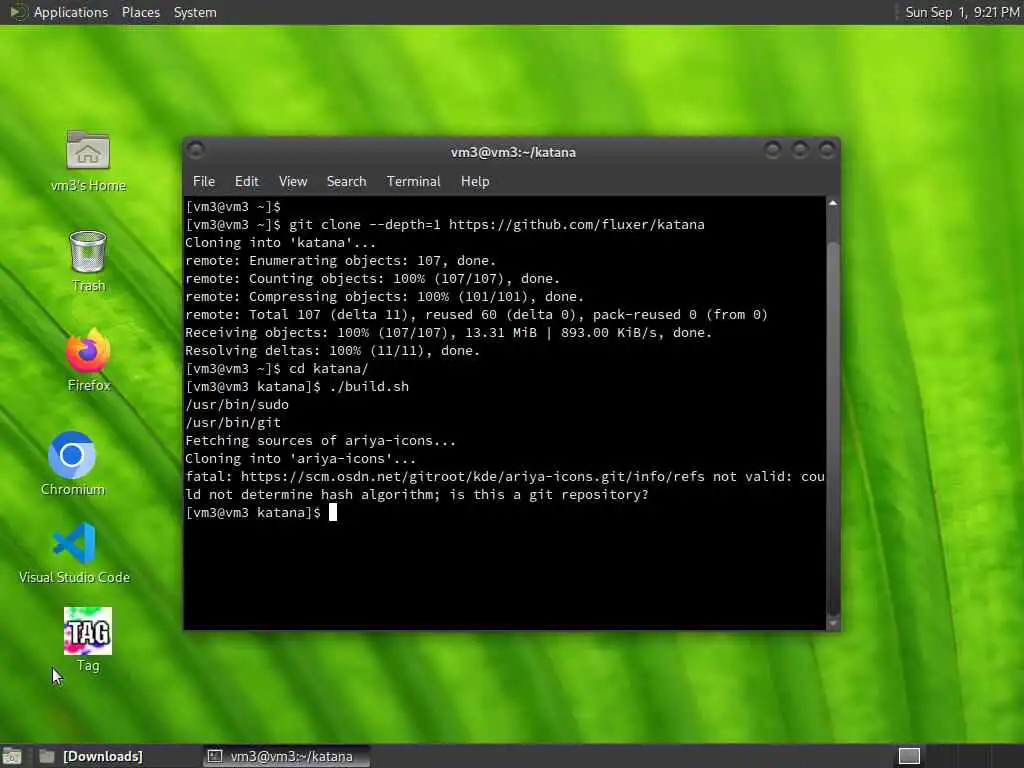Open the terminal Search menu
This screenshot has height=768, width=1024.
tap(346, 182)
